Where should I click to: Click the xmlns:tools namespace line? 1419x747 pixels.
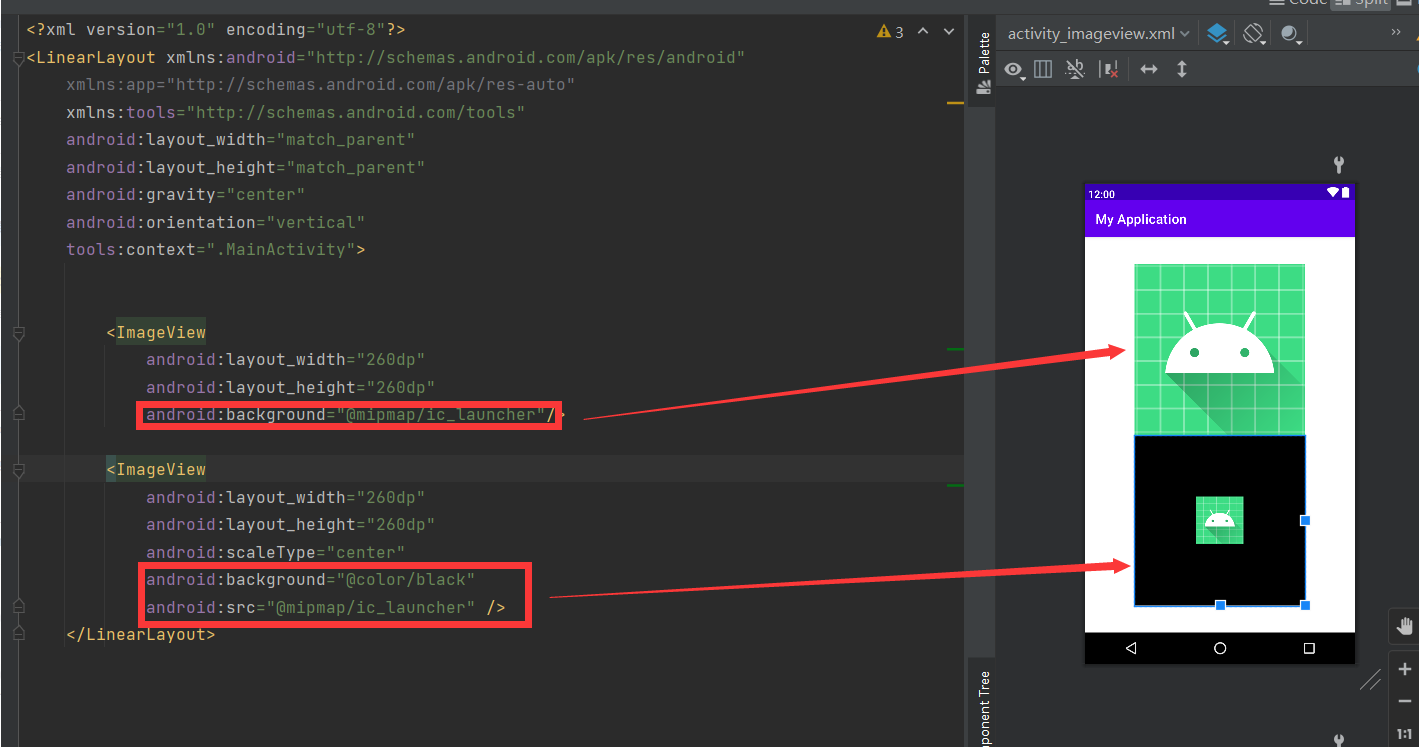pyautogui.click(x=296, y=112)
